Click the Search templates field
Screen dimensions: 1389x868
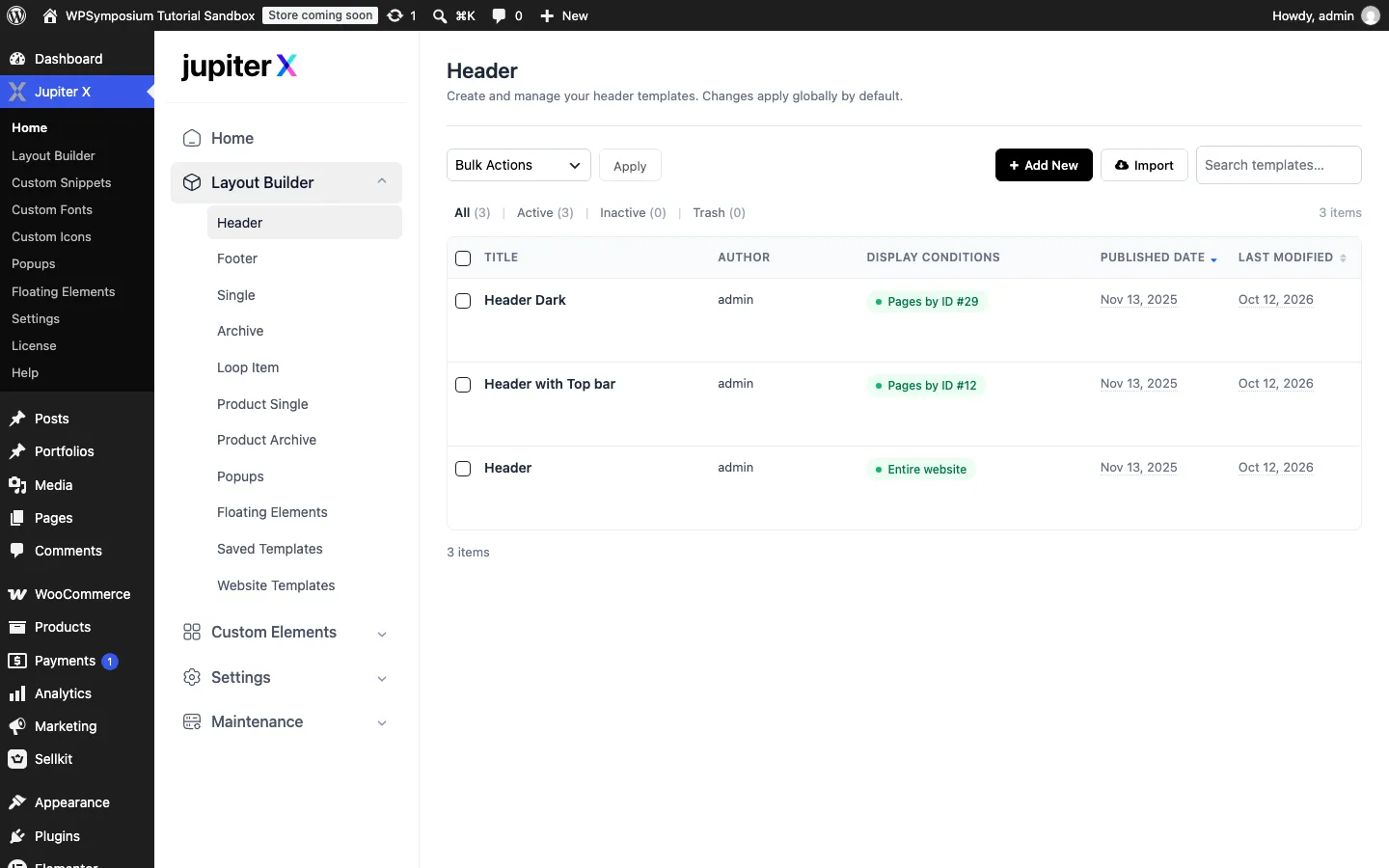1278,165
